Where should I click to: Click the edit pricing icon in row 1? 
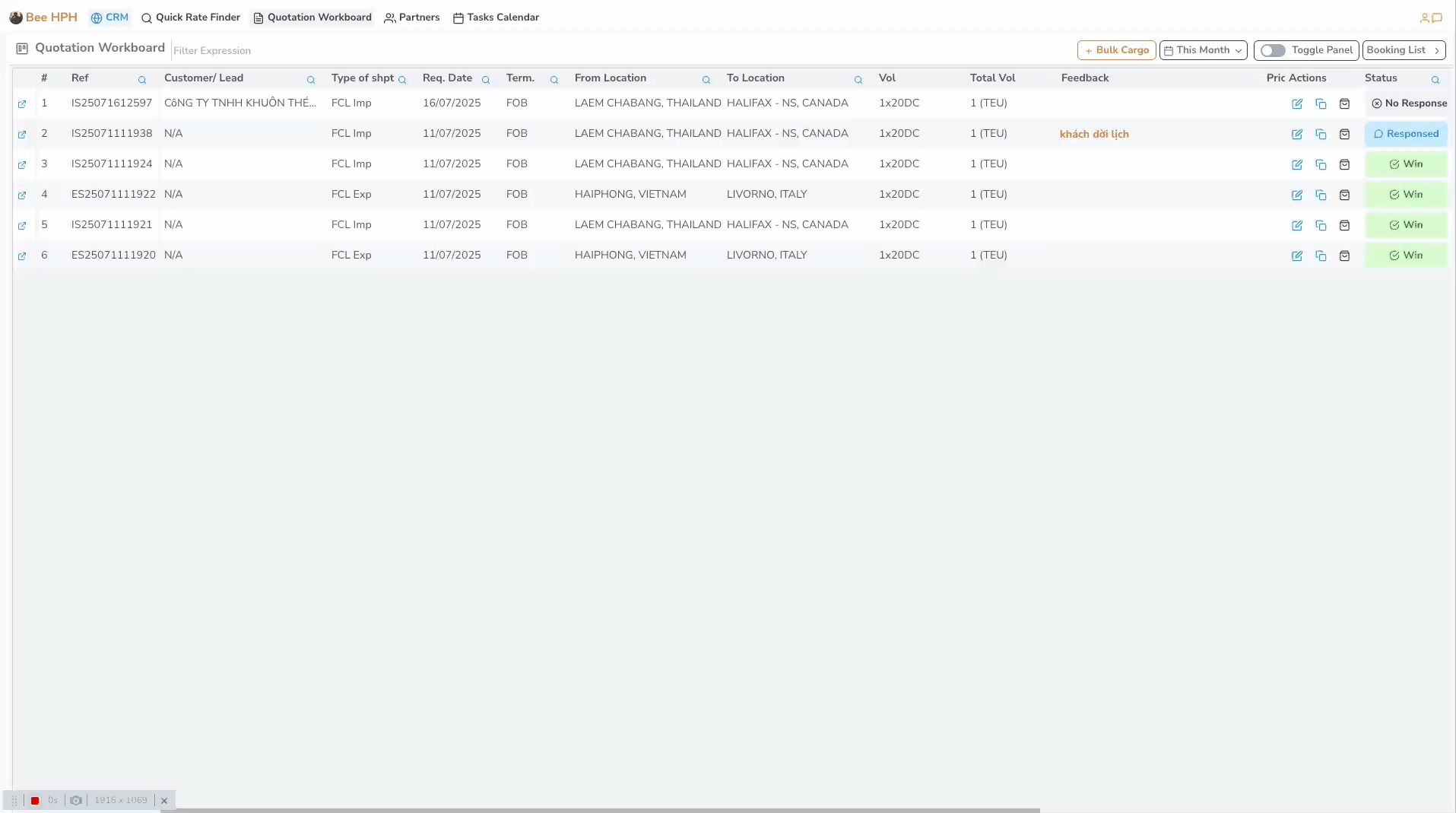point(1297,104)
